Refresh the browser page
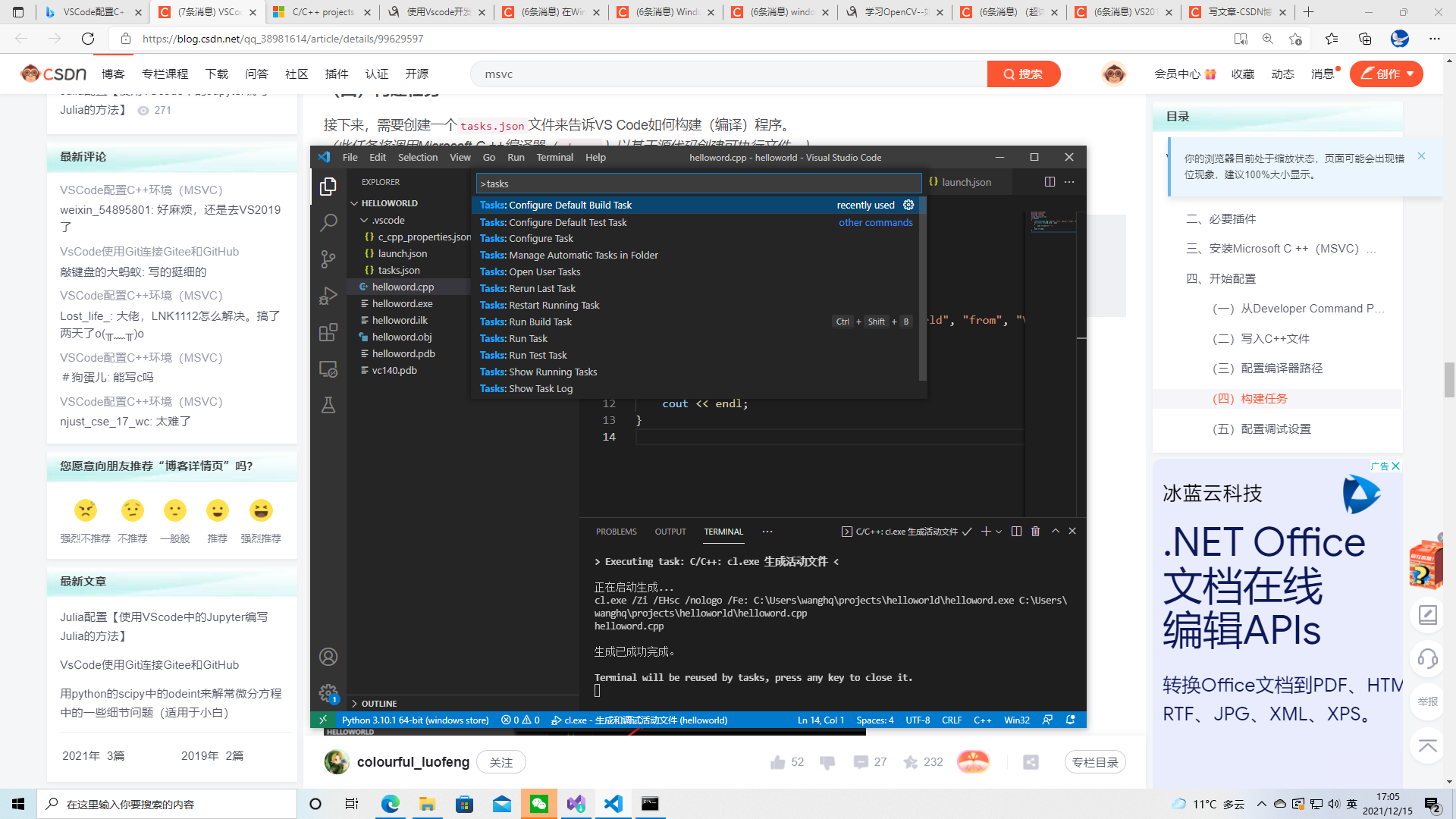Screen dimensions: 1456x819 tap(88, 39)
